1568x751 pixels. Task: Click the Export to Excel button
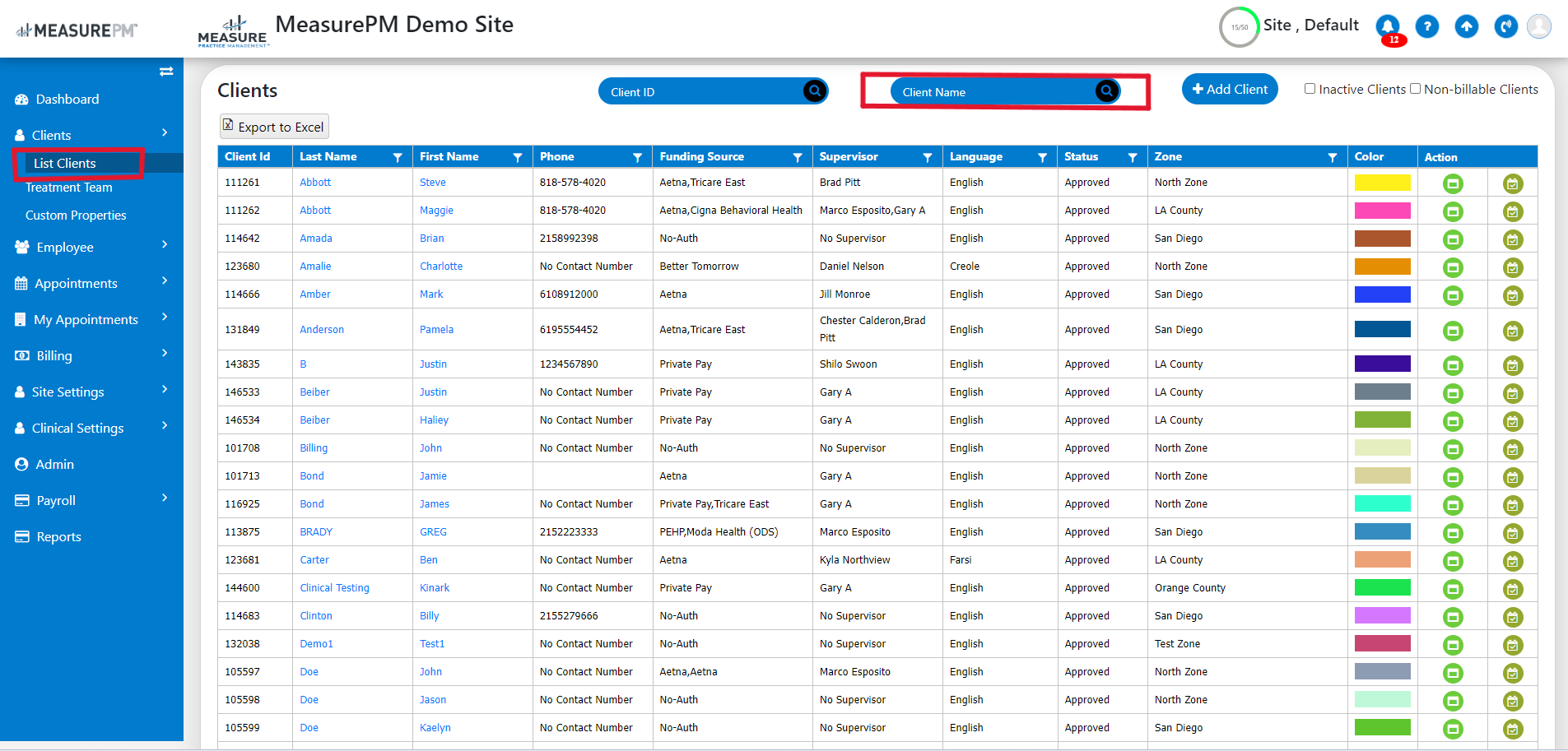click(x=274, y=127)
